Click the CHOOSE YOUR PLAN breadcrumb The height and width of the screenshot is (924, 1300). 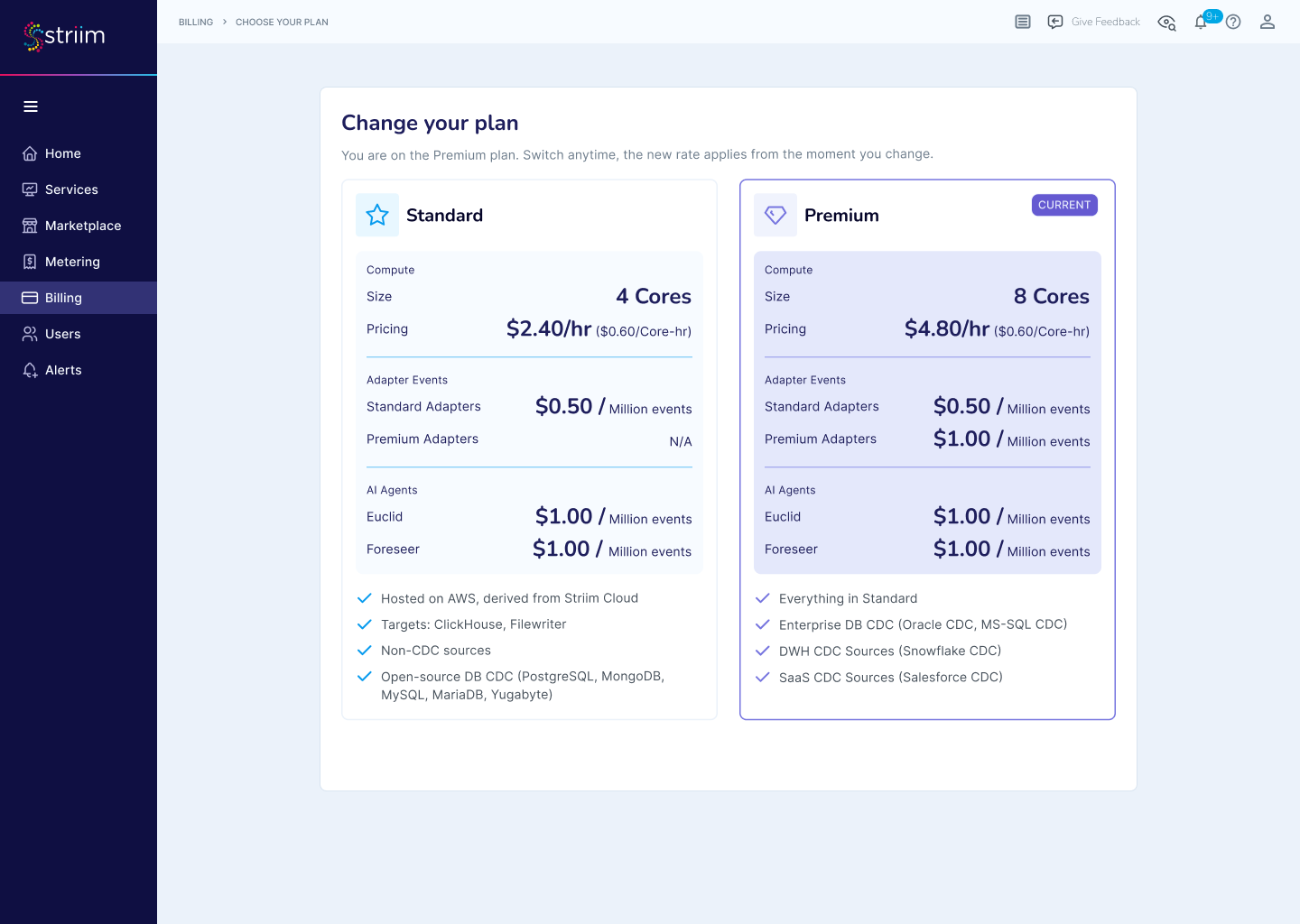point(282,22)
